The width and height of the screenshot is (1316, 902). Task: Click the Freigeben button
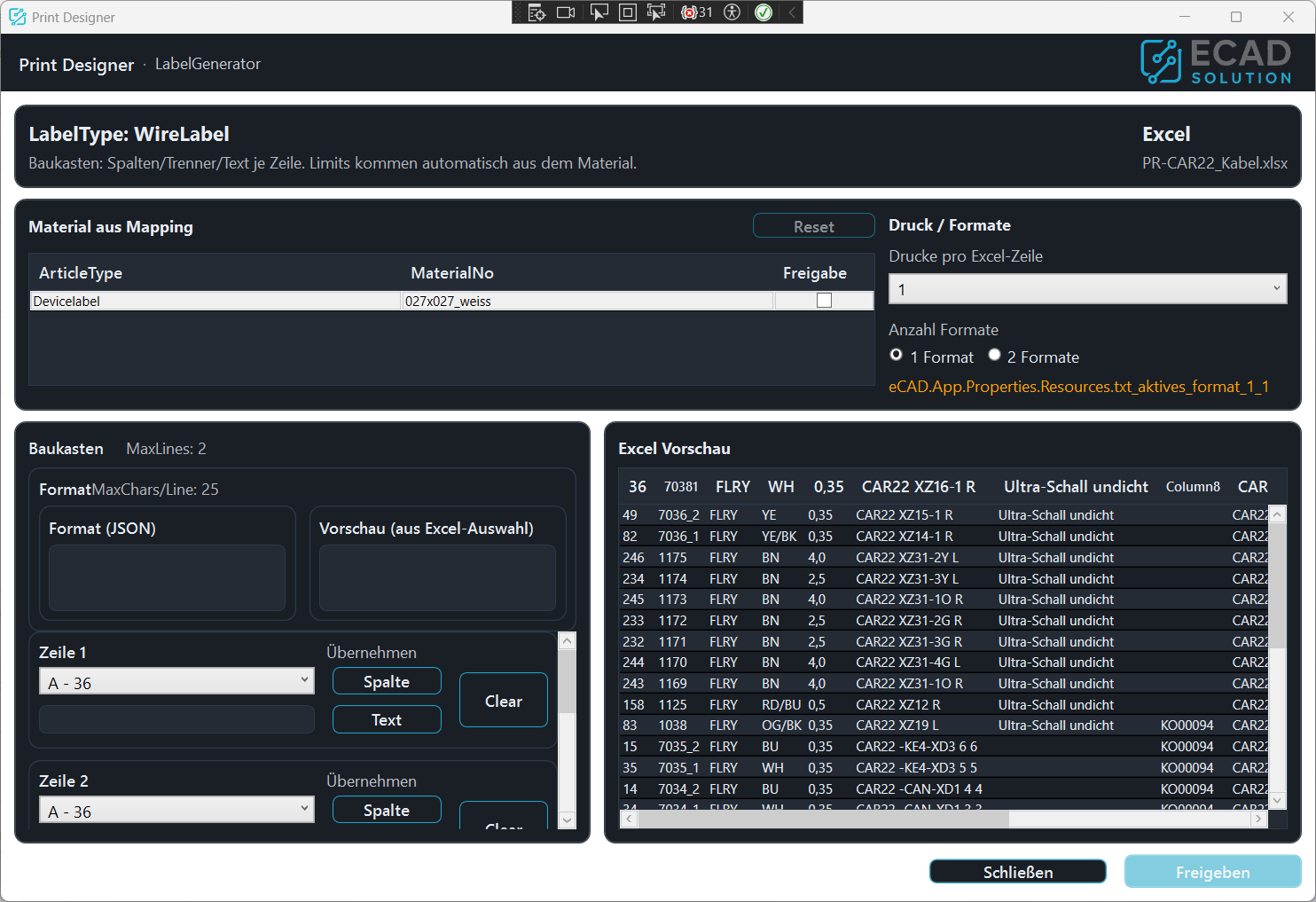pyautogui.click(x=1212, y=872)
